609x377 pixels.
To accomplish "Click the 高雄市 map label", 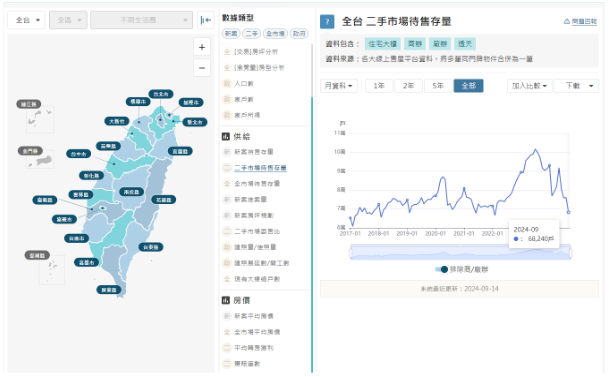I will (x=87, y=262).
